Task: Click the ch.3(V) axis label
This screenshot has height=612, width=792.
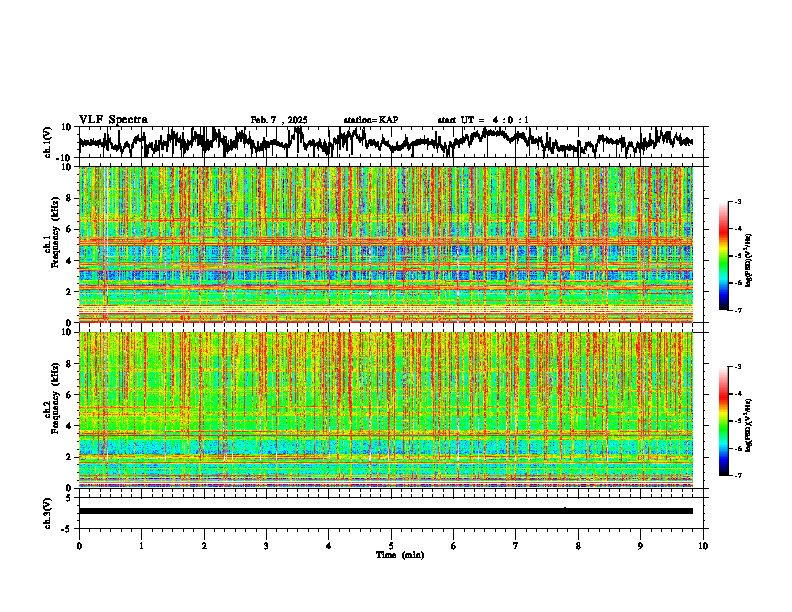Action: coord(48,513)
